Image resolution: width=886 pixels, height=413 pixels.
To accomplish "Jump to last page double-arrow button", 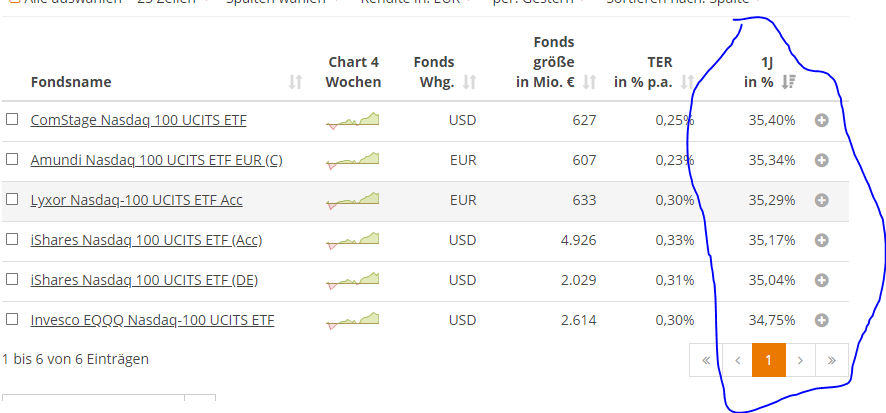I will 832,360.
